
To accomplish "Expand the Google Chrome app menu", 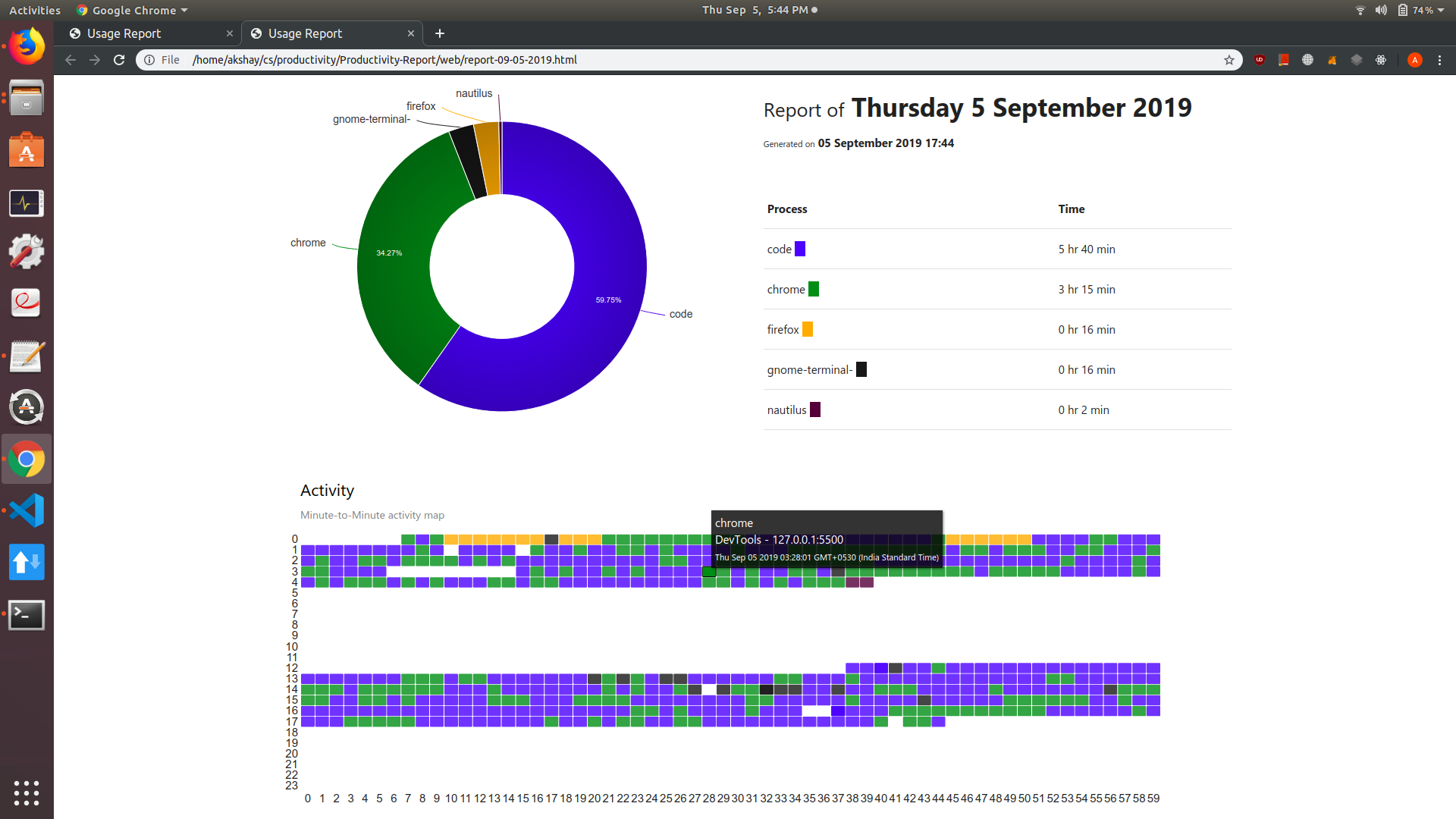I will click(x=133, y=10).
